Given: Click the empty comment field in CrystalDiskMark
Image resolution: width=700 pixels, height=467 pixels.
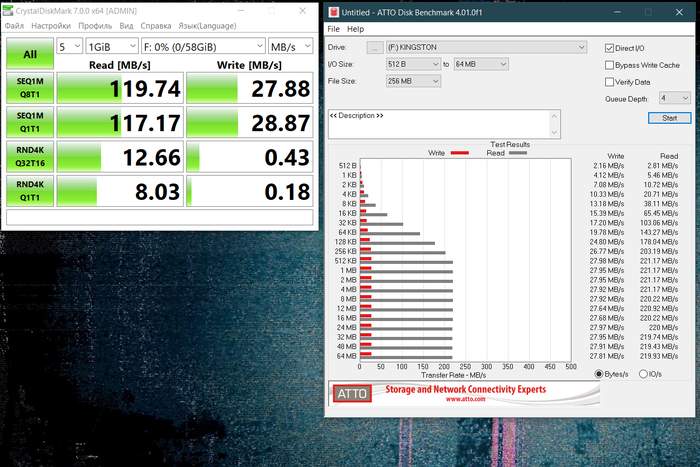Looking at the screenshot, I should [160, 217].
